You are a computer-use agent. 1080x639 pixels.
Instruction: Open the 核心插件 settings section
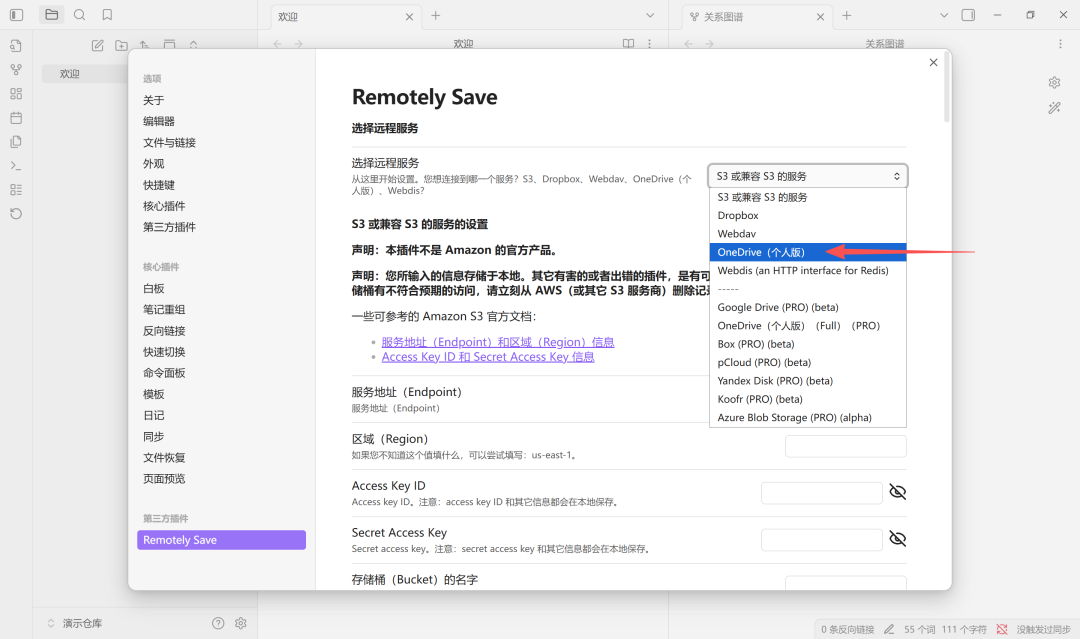(x=222, y=206)
